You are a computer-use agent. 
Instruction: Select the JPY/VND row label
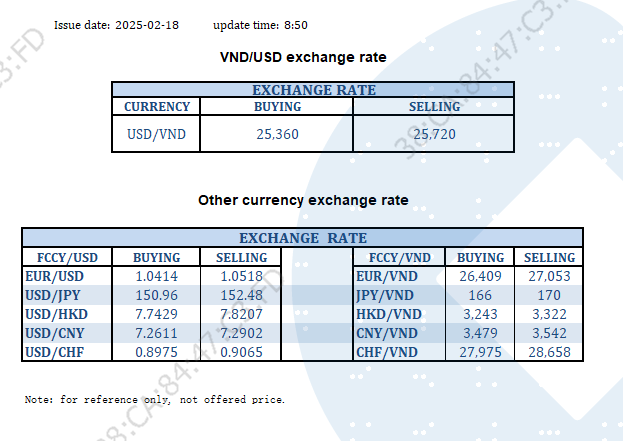[x=385, y=295]
